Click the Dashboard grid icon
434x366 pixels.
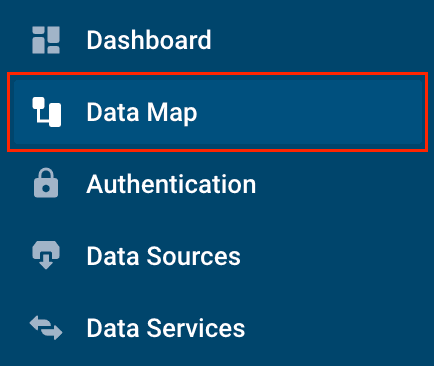[x=46, y=40]
